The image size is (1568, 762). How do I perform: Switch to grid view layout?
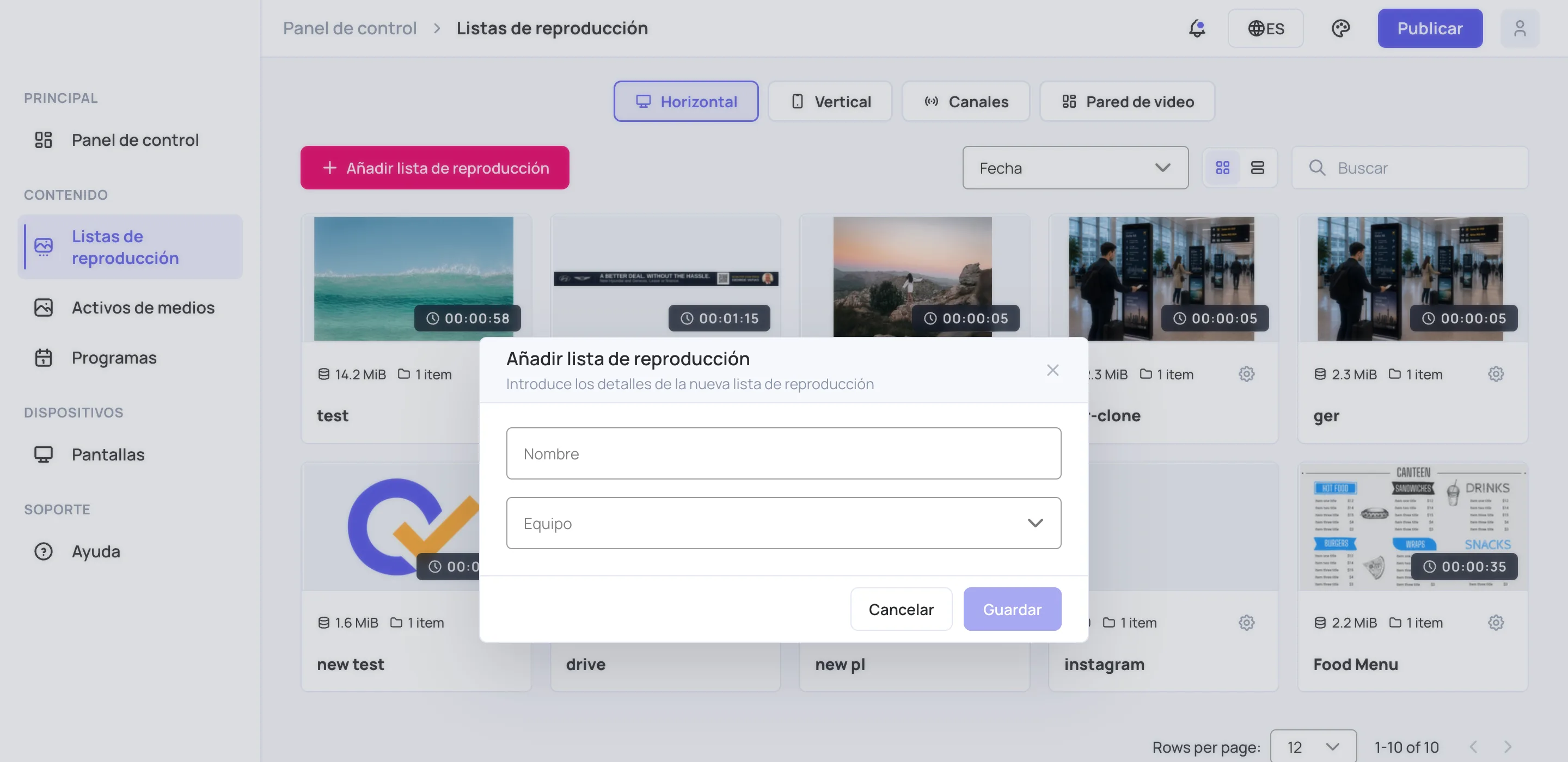pos(1222,168)
